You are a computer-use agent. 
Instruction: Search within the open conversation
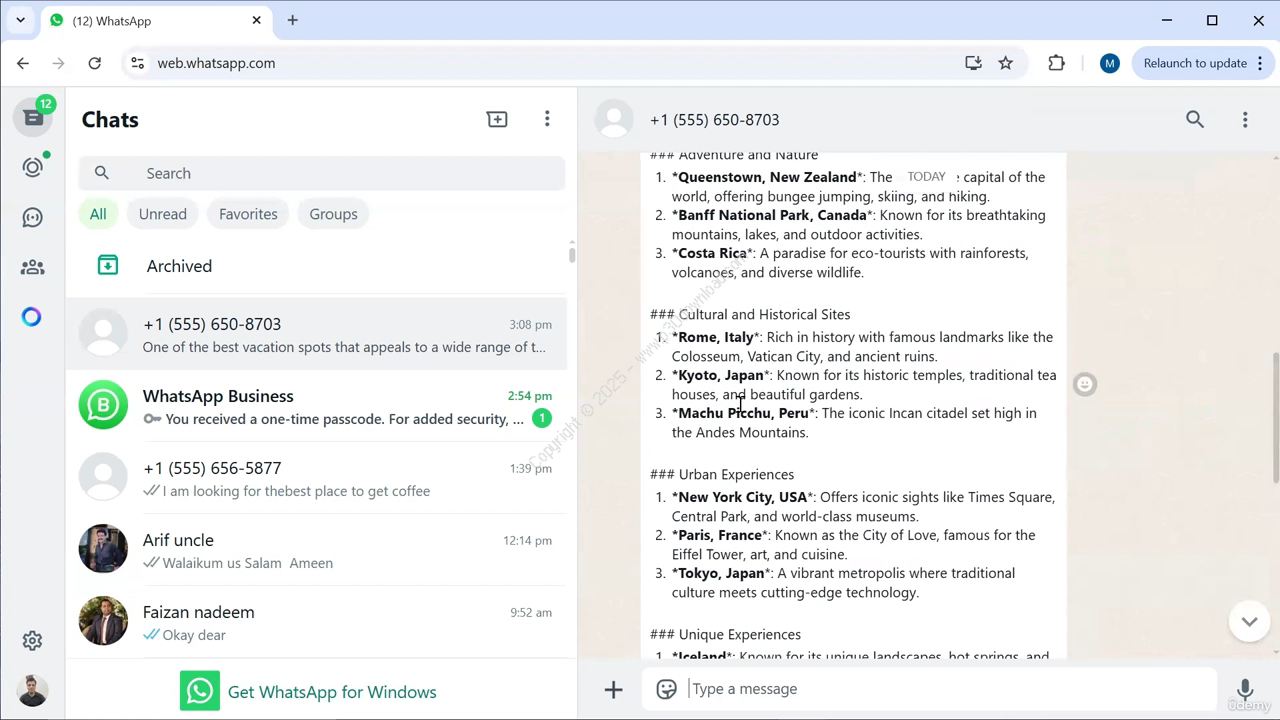[1195, 119]
